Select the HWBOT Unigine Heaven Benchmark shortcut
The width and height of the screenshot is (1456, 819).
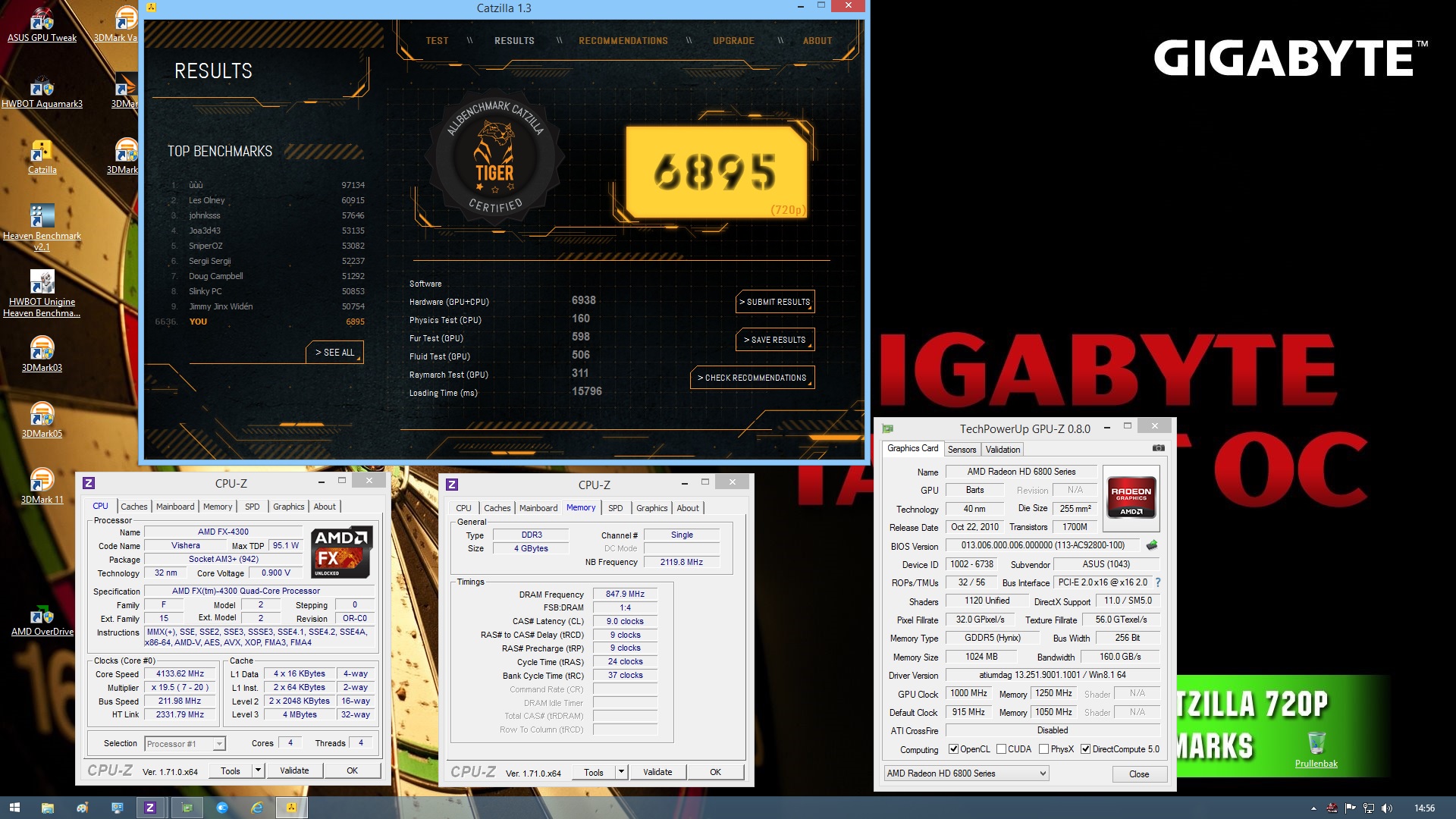[x=42, y=293]
